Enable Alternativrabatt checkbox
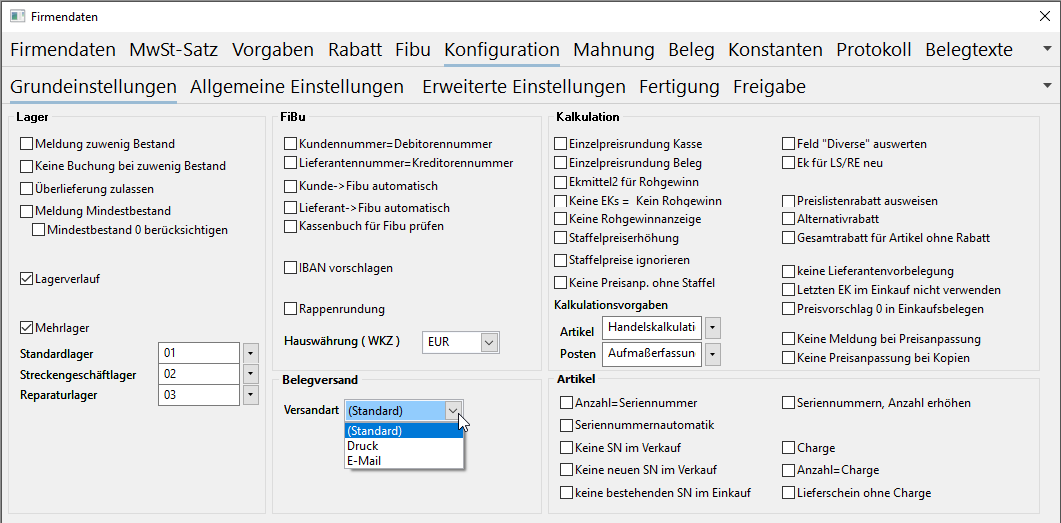 click(788, 219)
